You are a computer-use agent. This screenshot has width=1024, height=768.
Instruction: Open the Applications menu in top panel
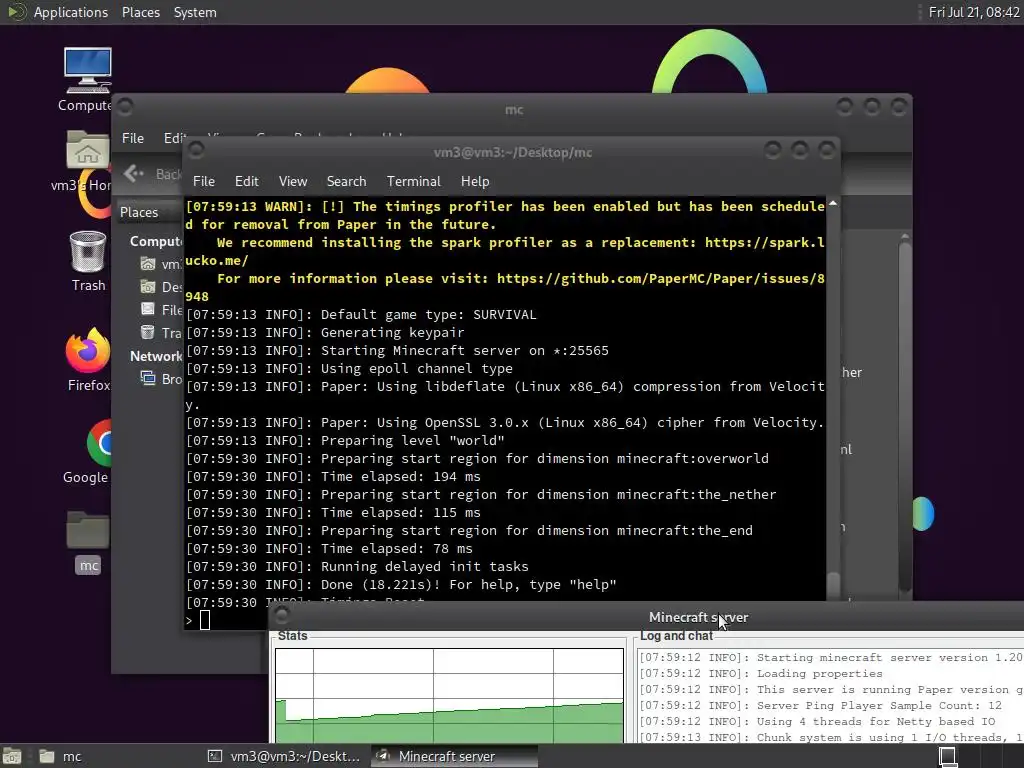[71, 12]
